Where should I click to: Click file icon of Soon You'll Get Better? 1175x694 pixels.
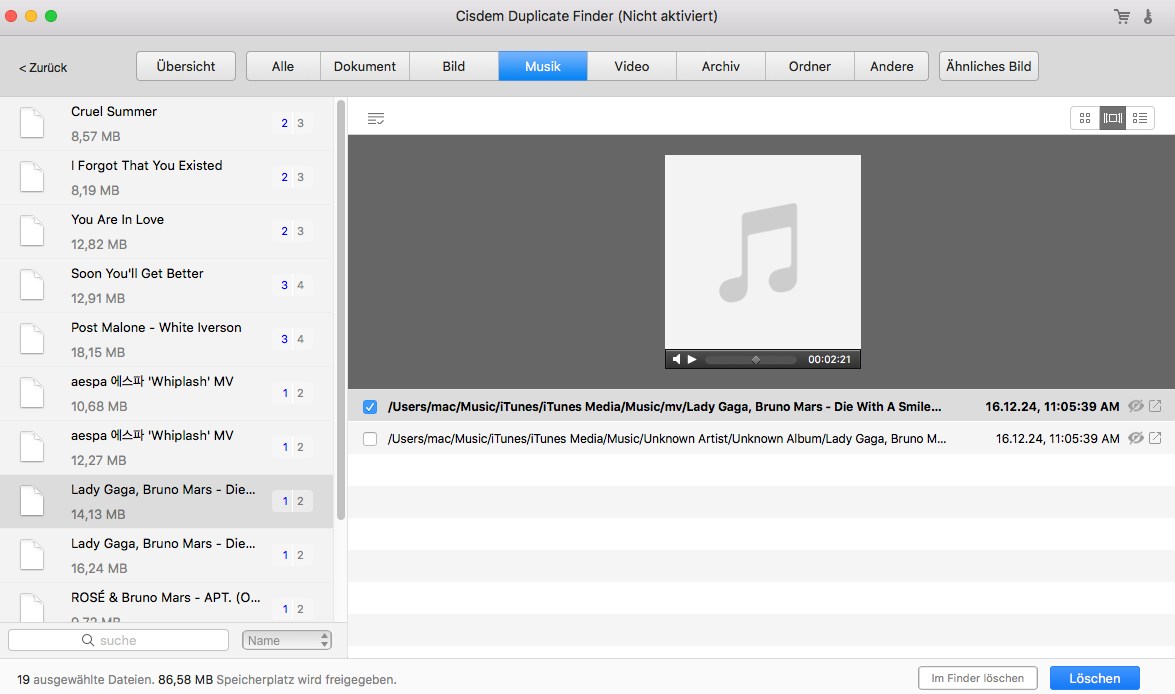[x=31, y=285]
